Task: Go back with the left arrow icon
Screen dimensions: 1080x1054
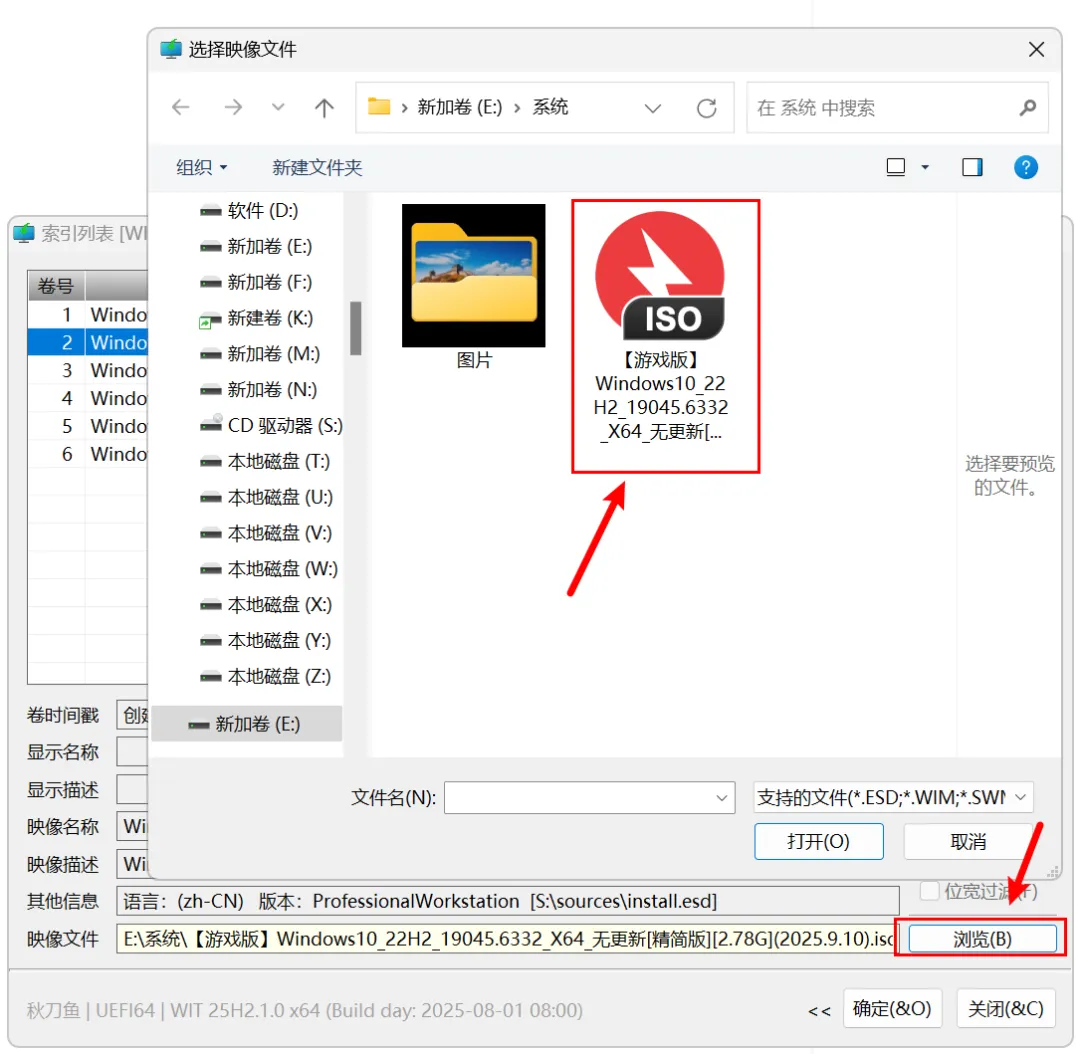Action: 180,107
